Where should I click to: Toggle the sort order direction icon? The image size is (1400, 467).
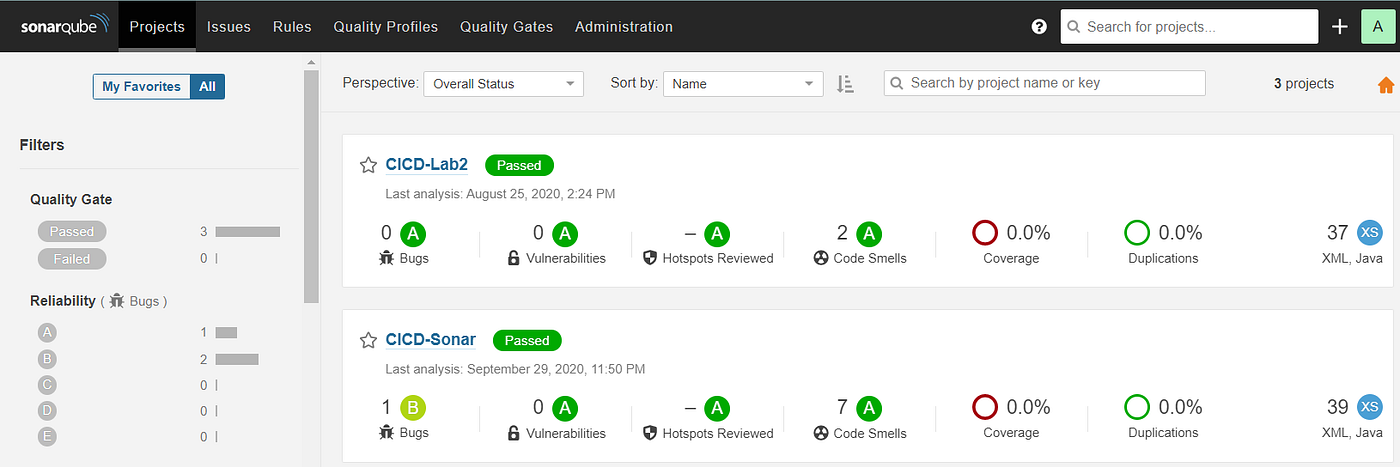pos(845,84)
